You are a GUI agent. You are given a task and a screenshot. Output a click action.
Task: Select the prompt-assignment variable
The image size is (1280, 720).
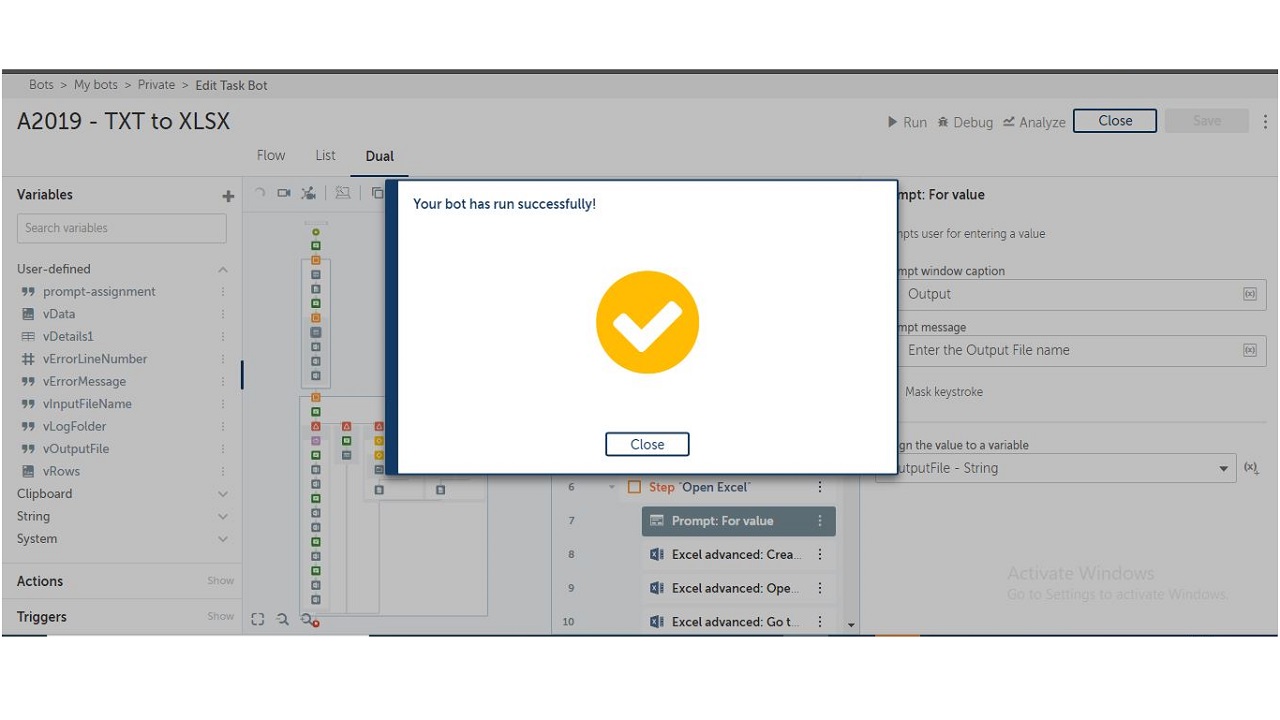(99, 292)
